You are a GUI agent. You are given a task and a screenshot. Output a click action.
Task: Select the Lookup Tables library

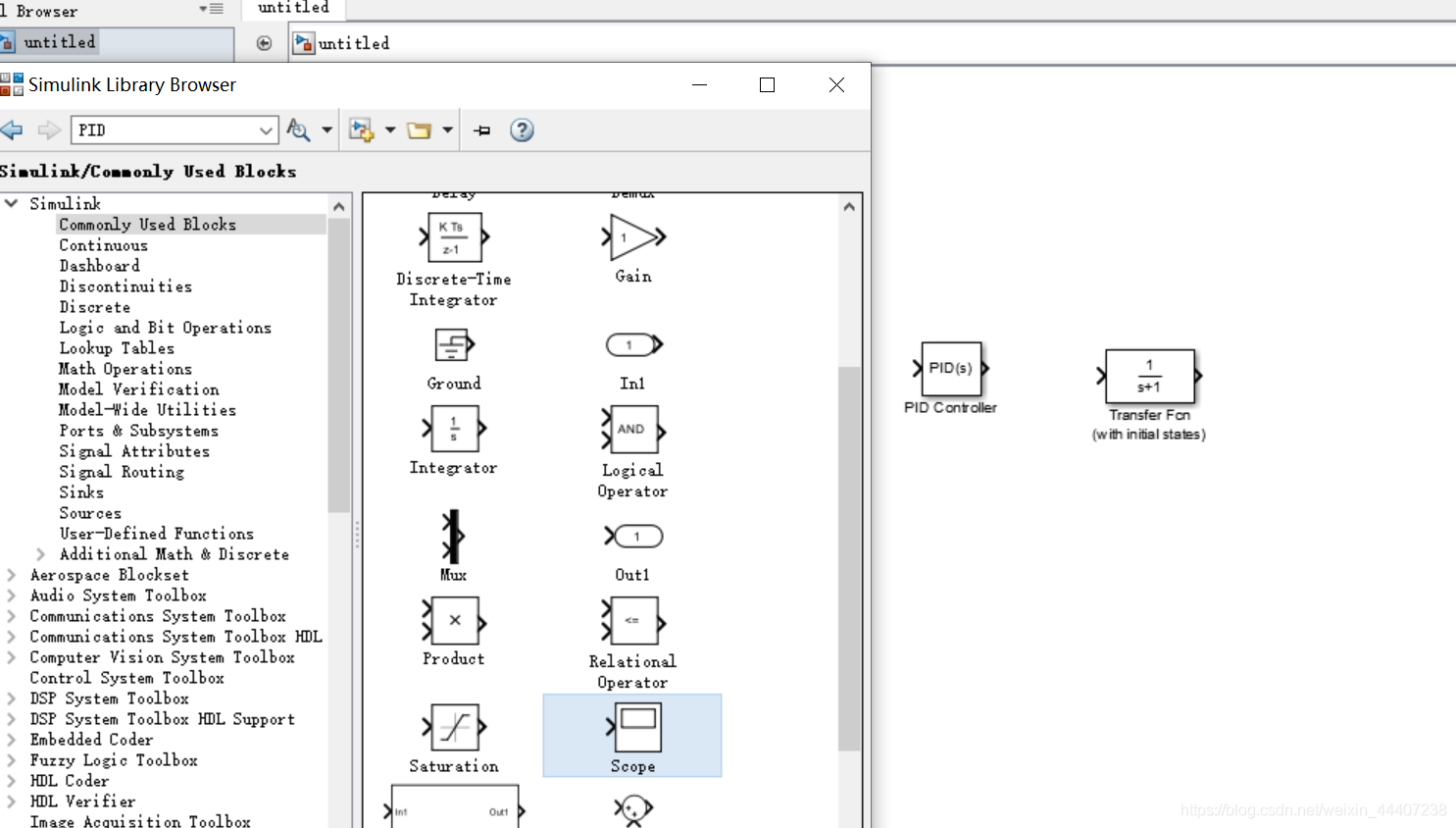[117, 348]
